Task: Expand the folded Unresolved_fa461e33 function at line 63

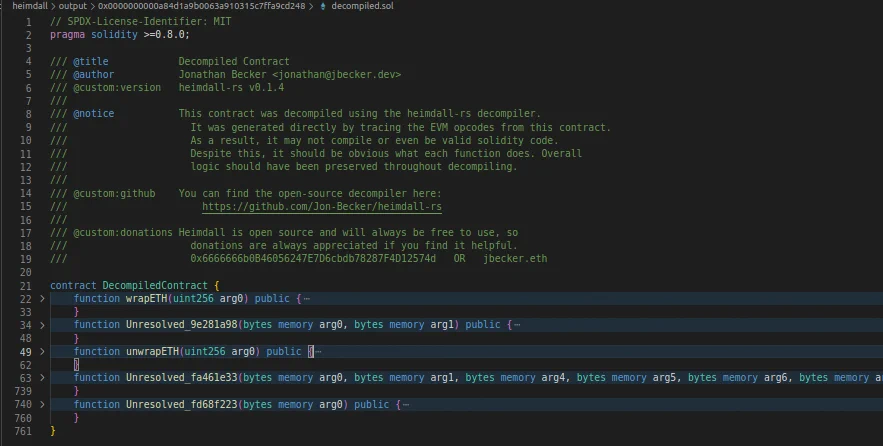Action: (42, 377)
